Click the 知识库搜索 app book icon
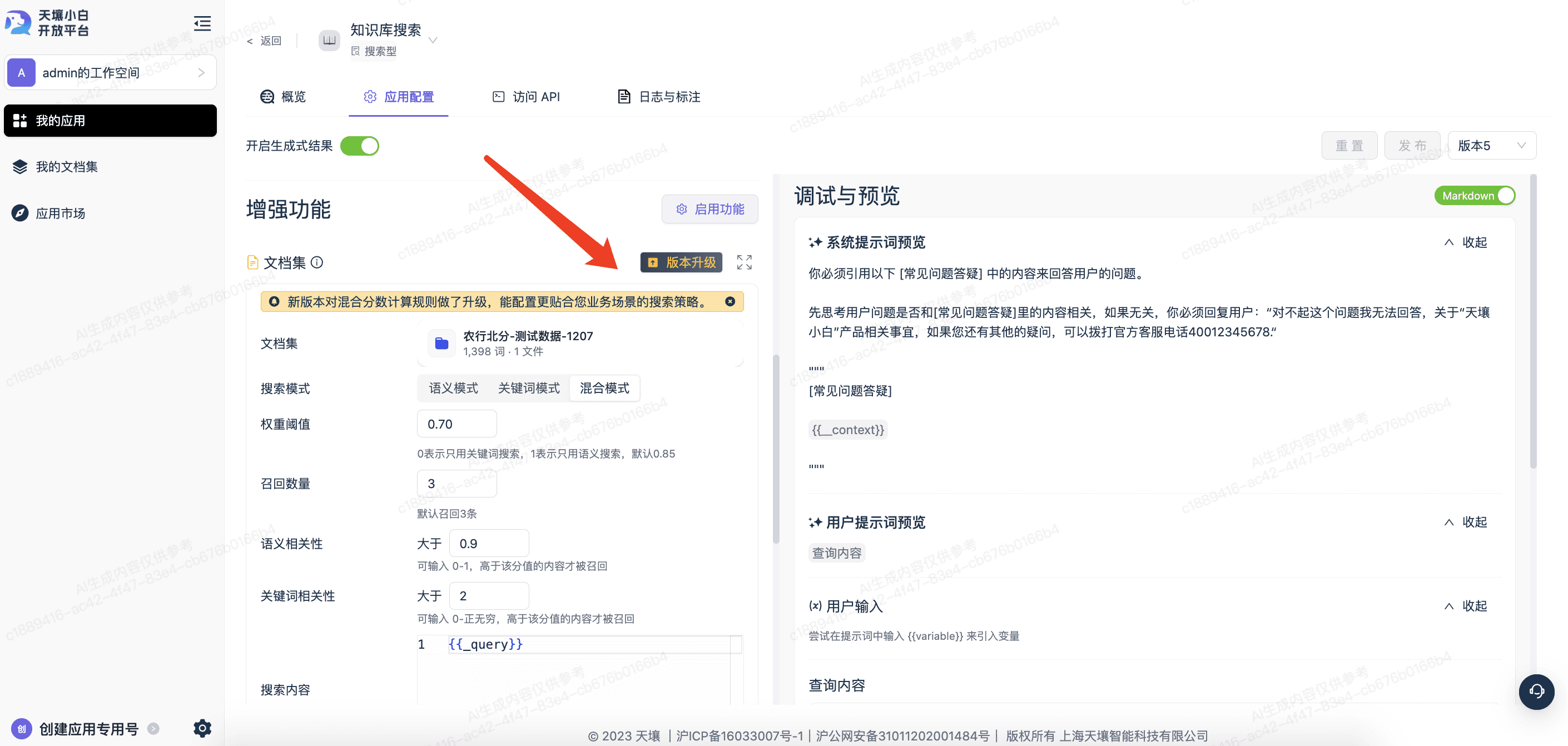The height and width of the screenshot is (746, 1568). point(329,40)
